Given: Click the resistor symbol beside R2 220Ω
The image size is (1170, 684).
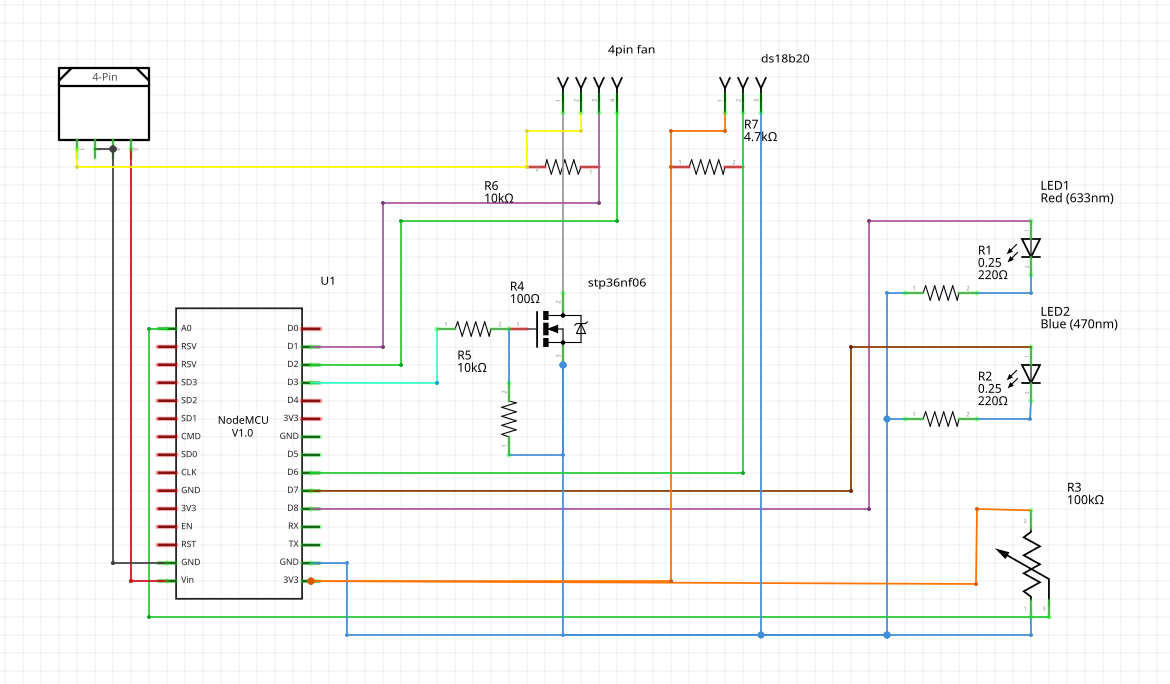Looking at the screenshot, I should click(x=941, y=418).
